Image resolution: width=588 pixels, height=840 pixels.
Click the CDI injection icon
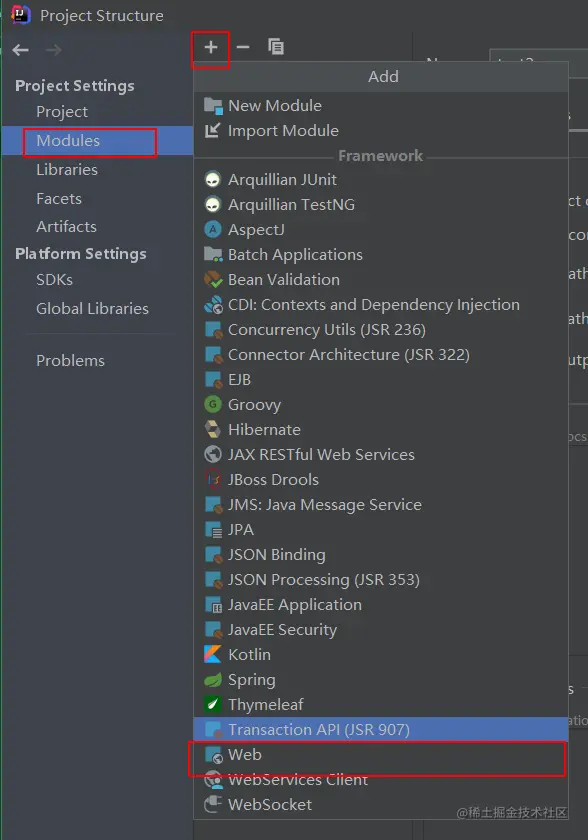[213, 304]
